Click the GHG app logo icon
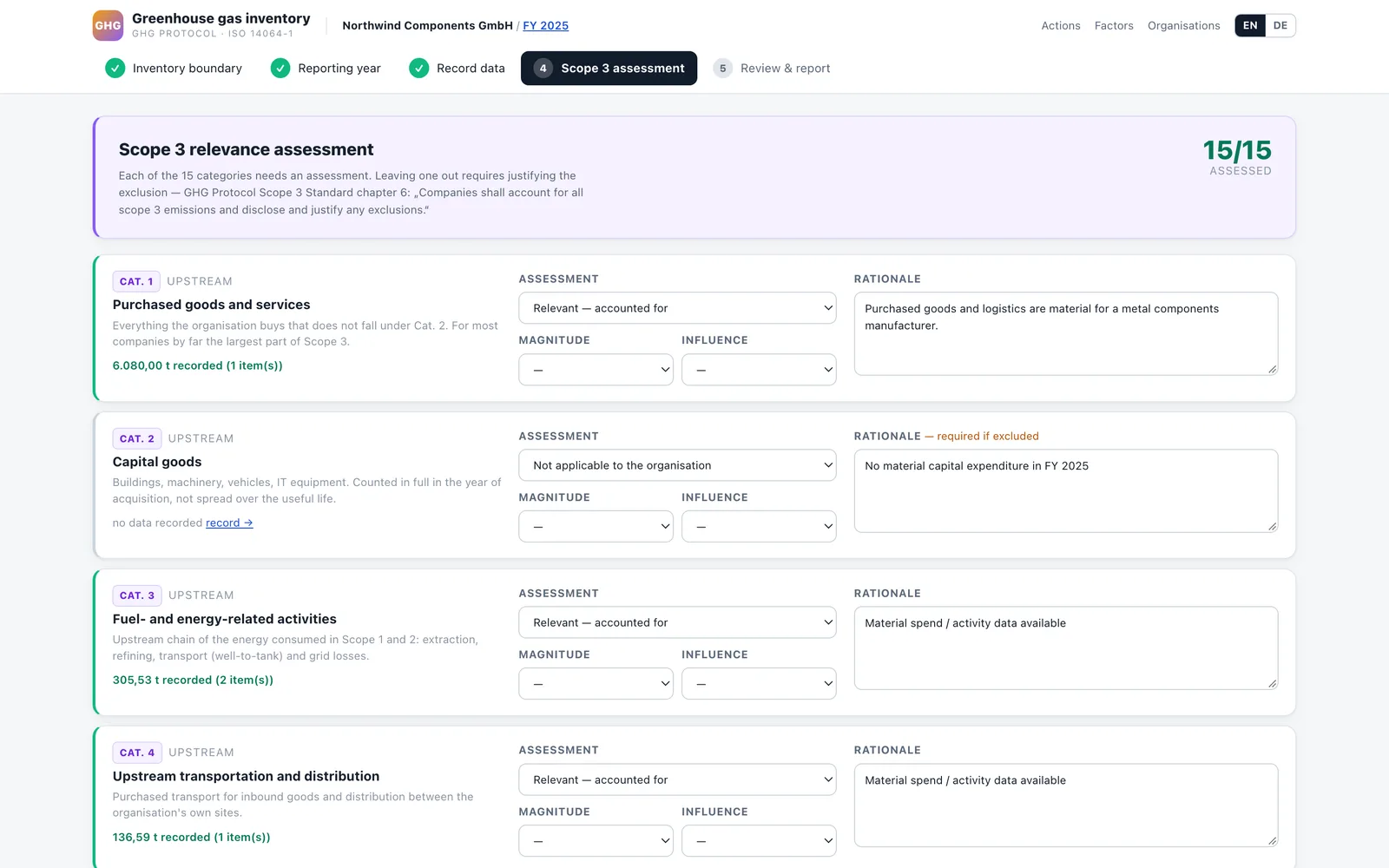 click(108, 25)
